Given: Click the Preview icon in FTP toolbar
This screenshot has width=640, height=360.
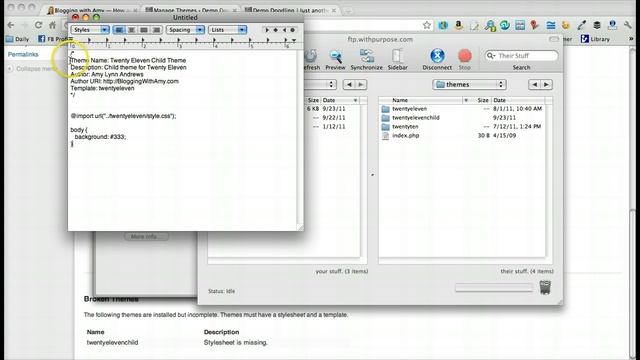Looking at the screenshot, I should click(336, 57).
